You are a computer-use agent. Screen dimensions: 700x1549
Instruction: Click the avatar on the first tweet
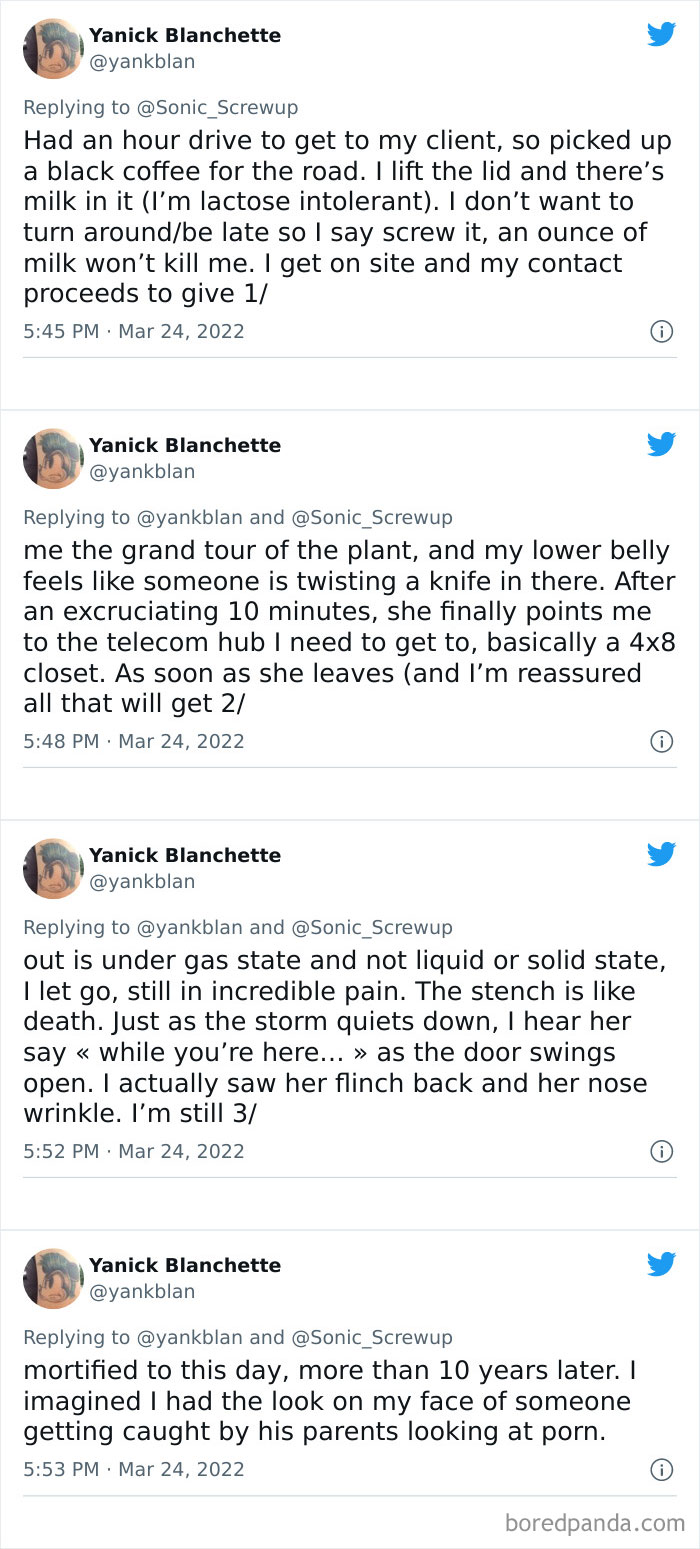coord(53,48)
